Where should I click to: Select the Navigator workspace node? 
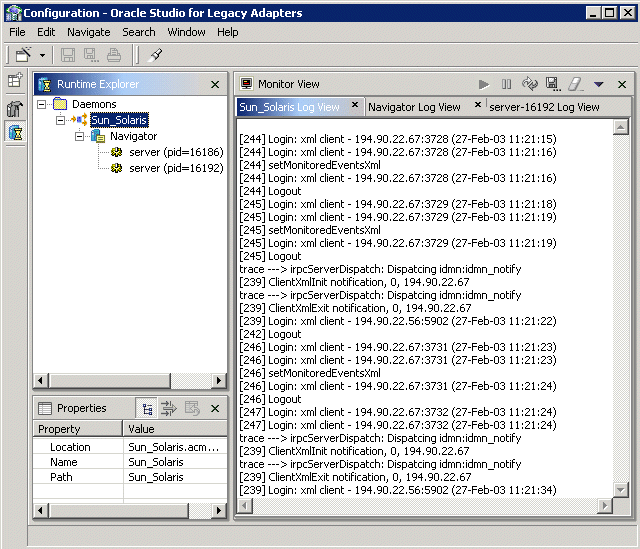tap(133, 136)
